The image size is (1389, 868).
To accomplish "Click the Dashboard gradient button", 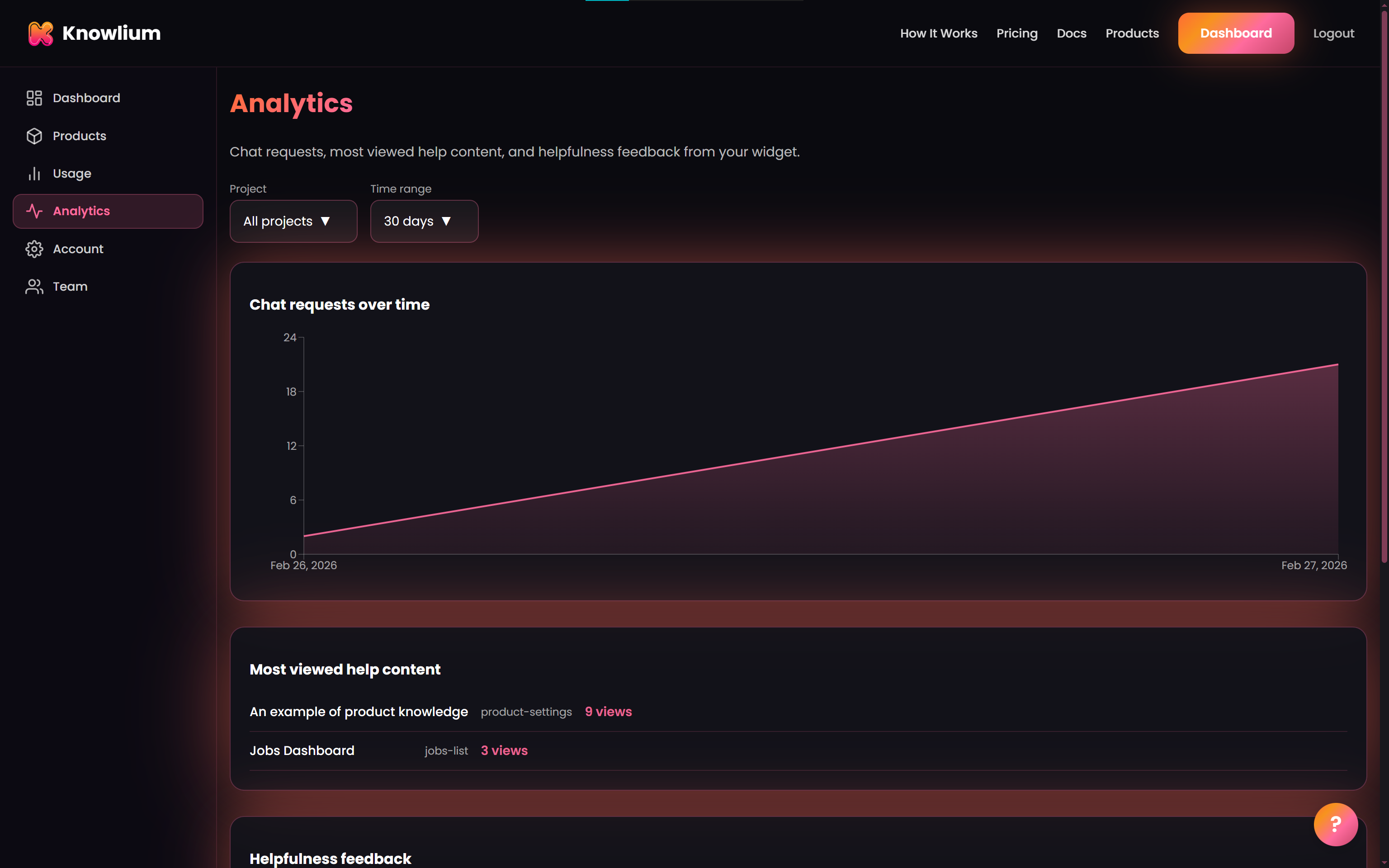I will pos(1235,33).
